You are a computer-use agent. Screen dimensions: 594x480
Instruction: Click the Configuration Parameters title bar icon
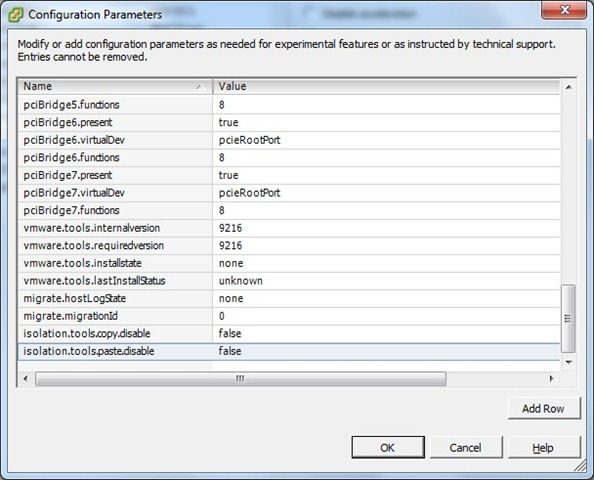click(16, 15)
